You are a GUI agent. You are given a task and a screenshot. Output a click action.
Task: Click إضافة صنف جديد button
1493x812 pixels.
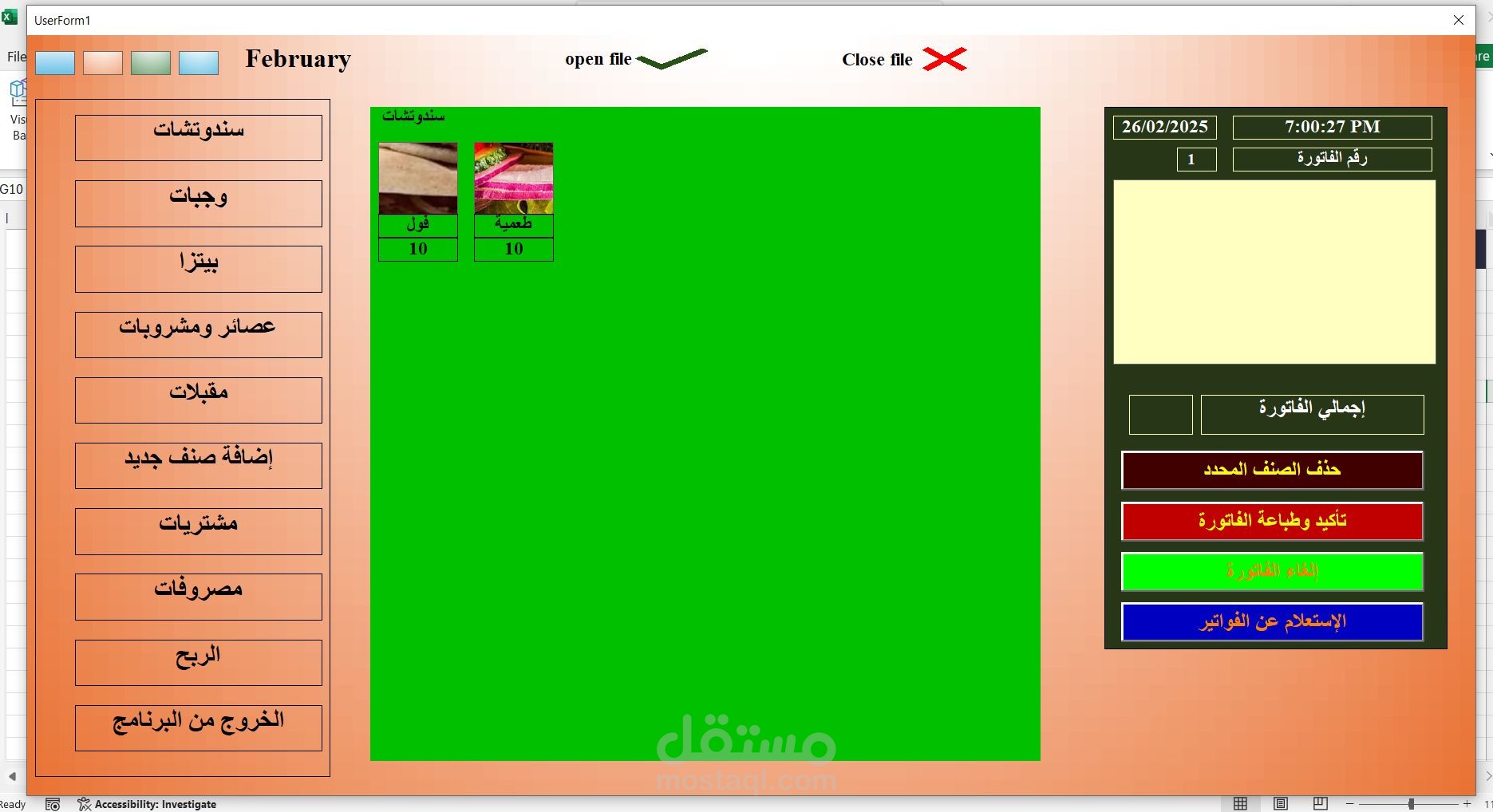point(199,465)
